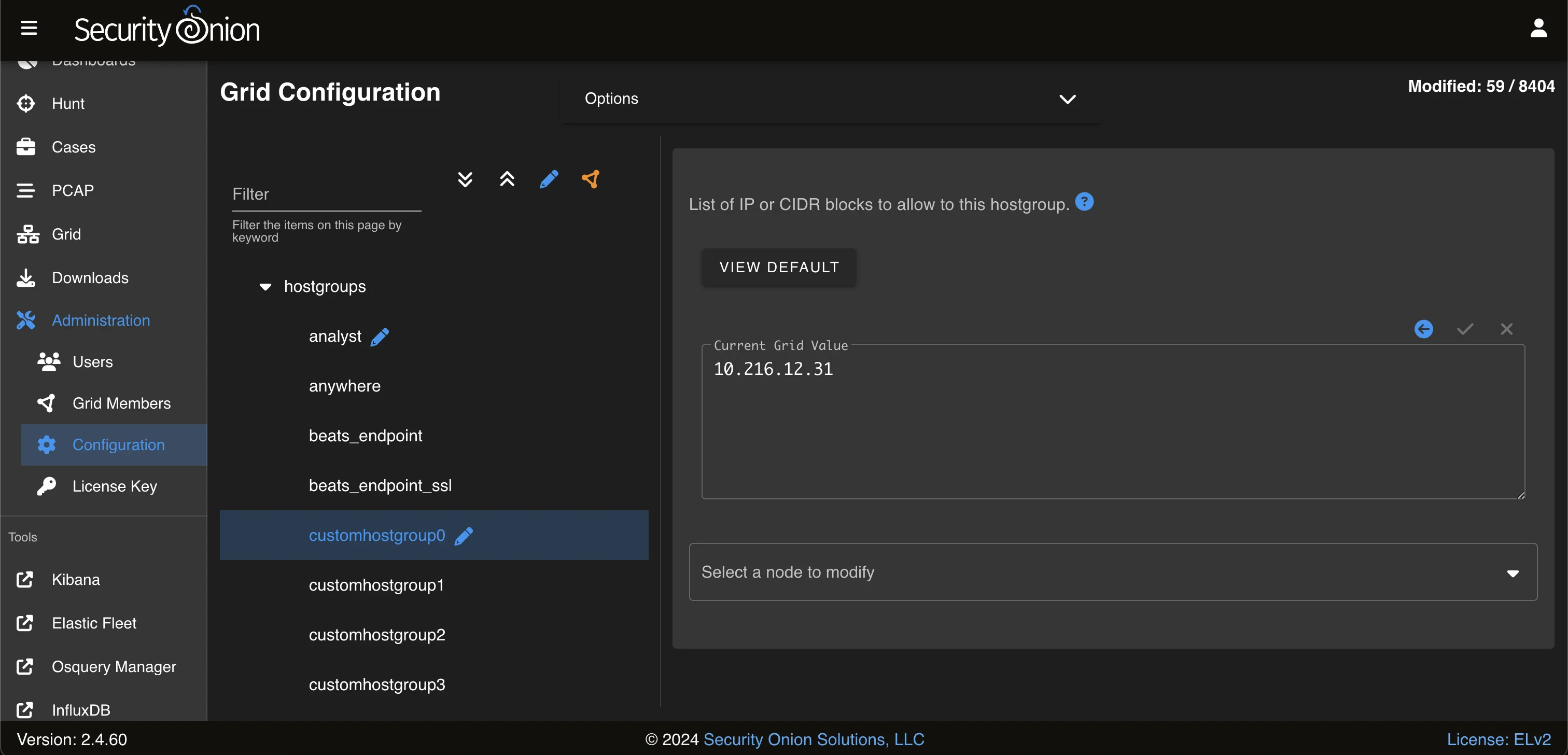Screen dimensions: 1568x755
Task: Open the License Key page
Action: pyautogui.click(x=114, y=486)
